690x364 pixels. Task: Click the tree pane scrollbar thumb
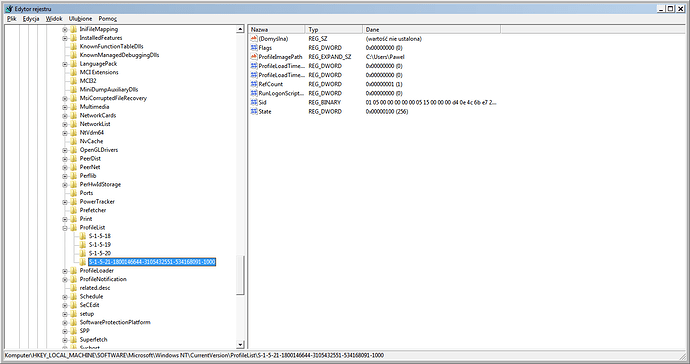tap(240, 276)
